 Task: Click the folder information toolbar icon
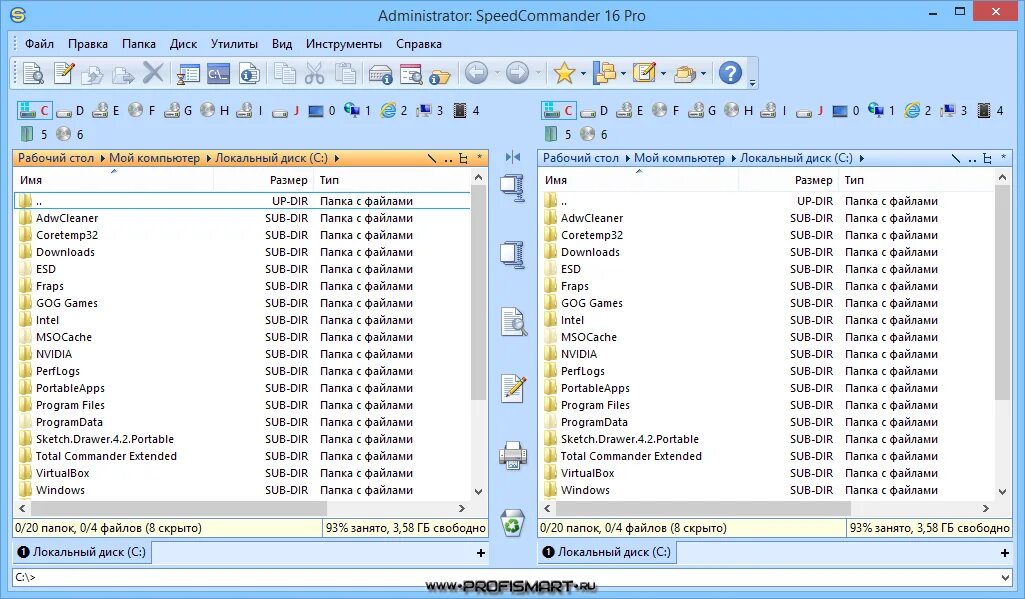pos(440,76)
